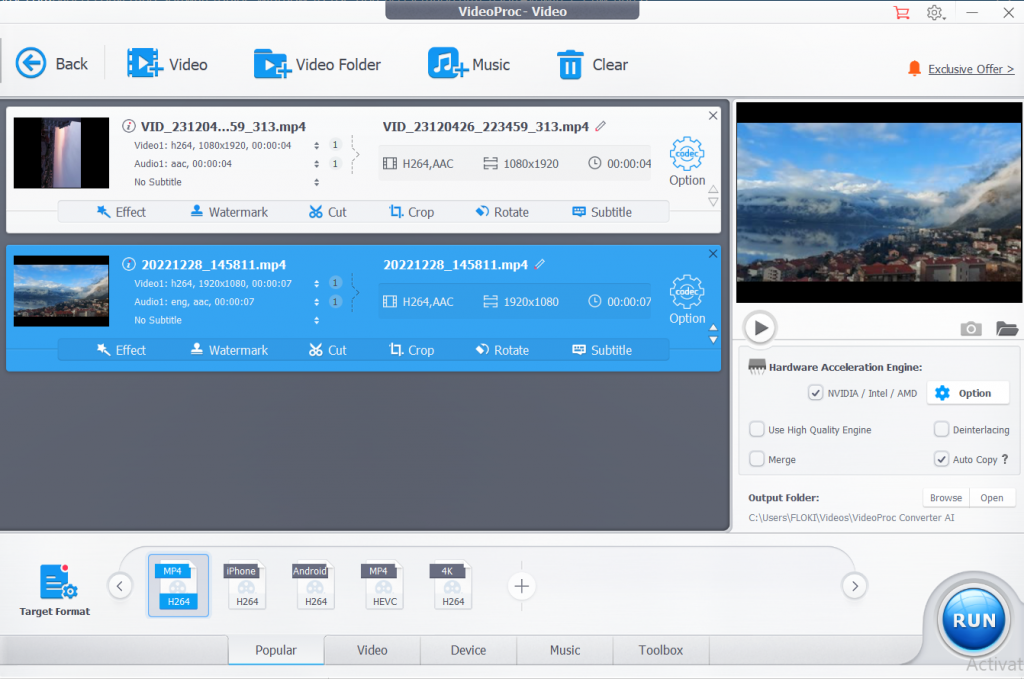Click Browse for the output folder
The height and width of the screenshot is (679, 1024).
pyautogui.click(x=945, y=497)
